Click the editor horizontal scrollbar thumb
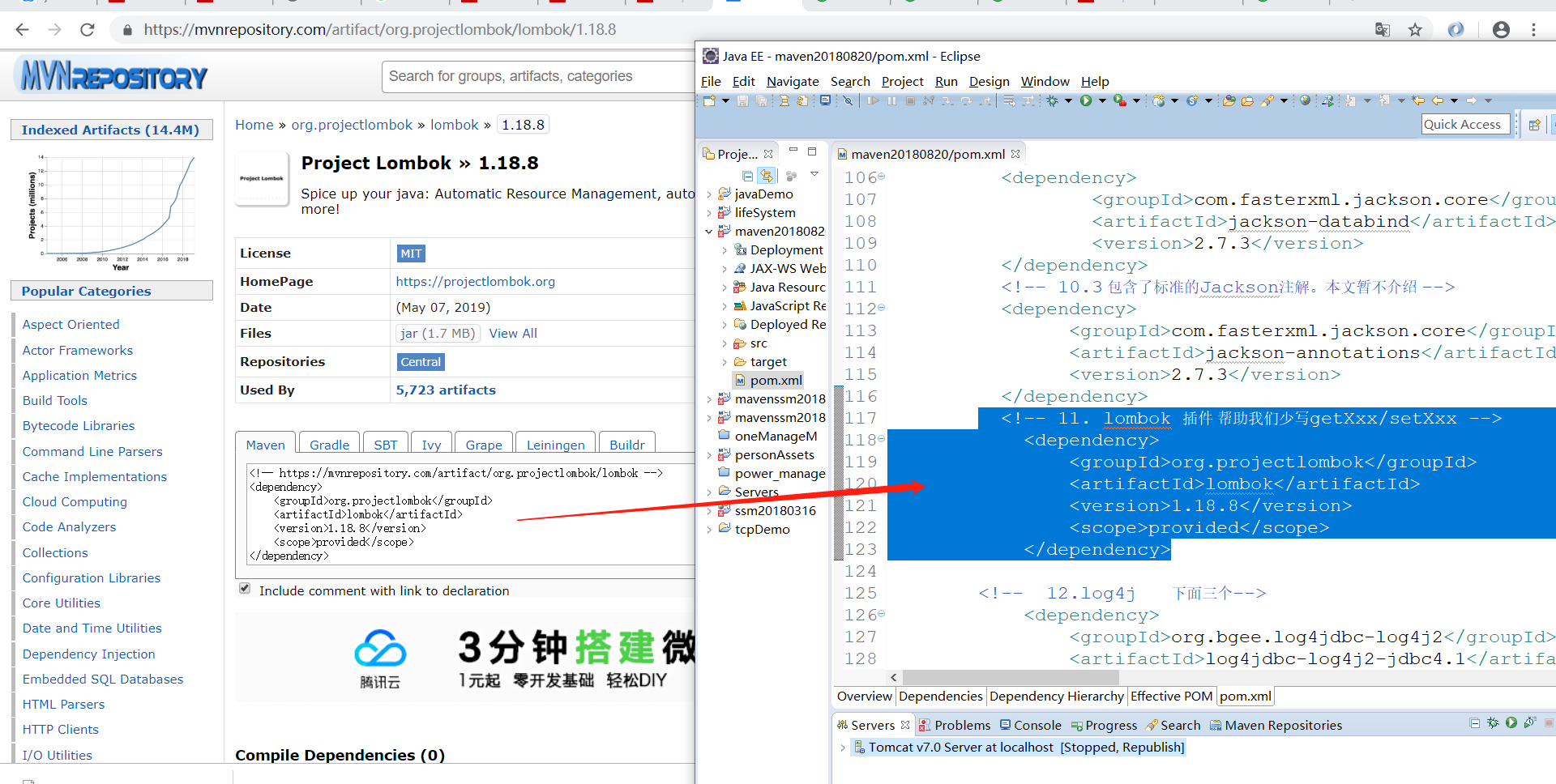 tap(1011, 677)
